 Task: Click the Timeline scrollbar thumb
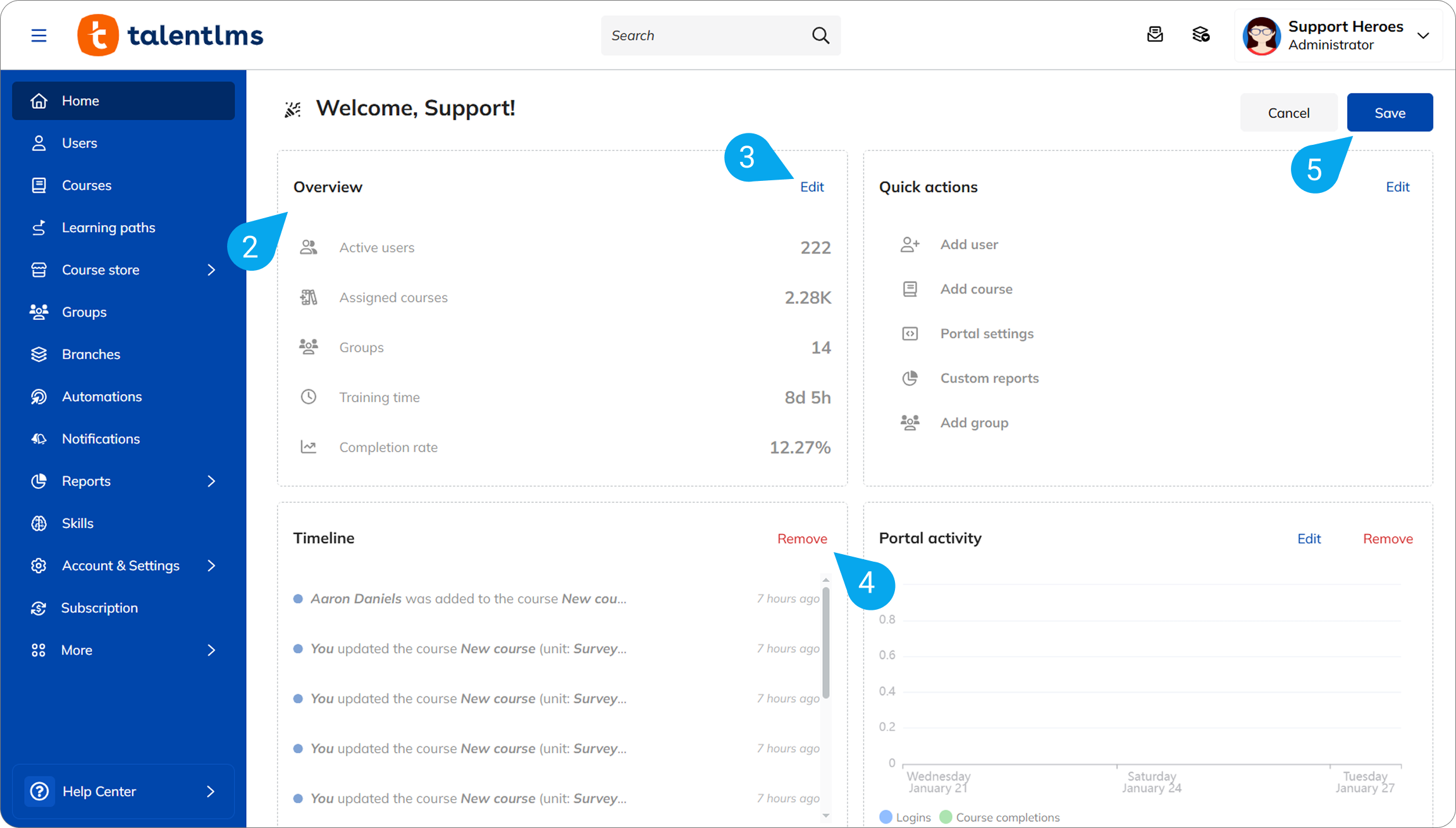pos(825,642)
